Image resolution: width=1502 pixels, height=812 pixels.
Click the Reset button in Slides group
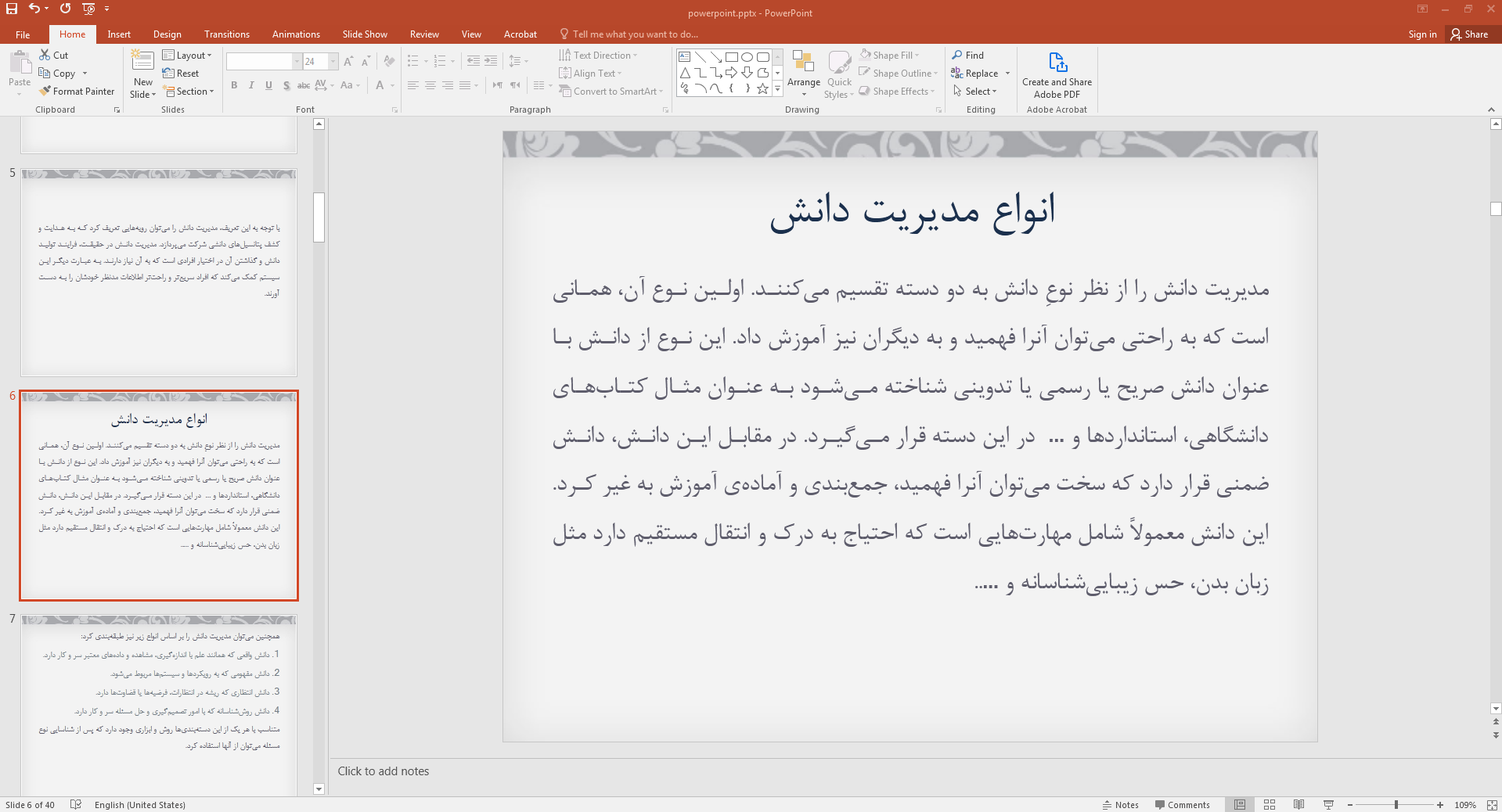click(181, 74)
